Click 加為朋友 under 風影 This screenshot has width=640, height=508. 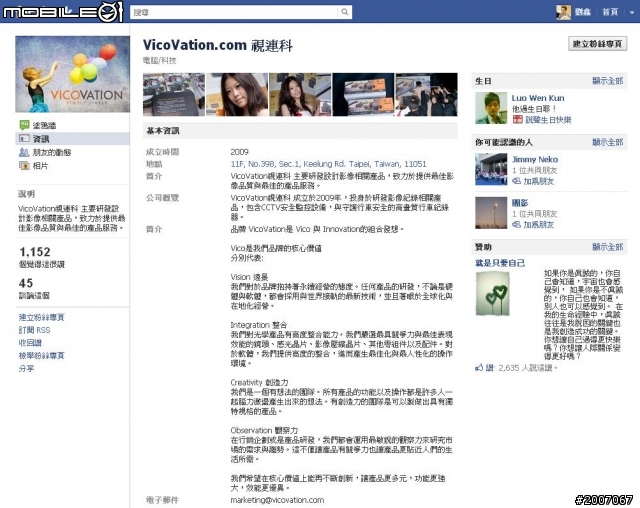pos(539,224)
